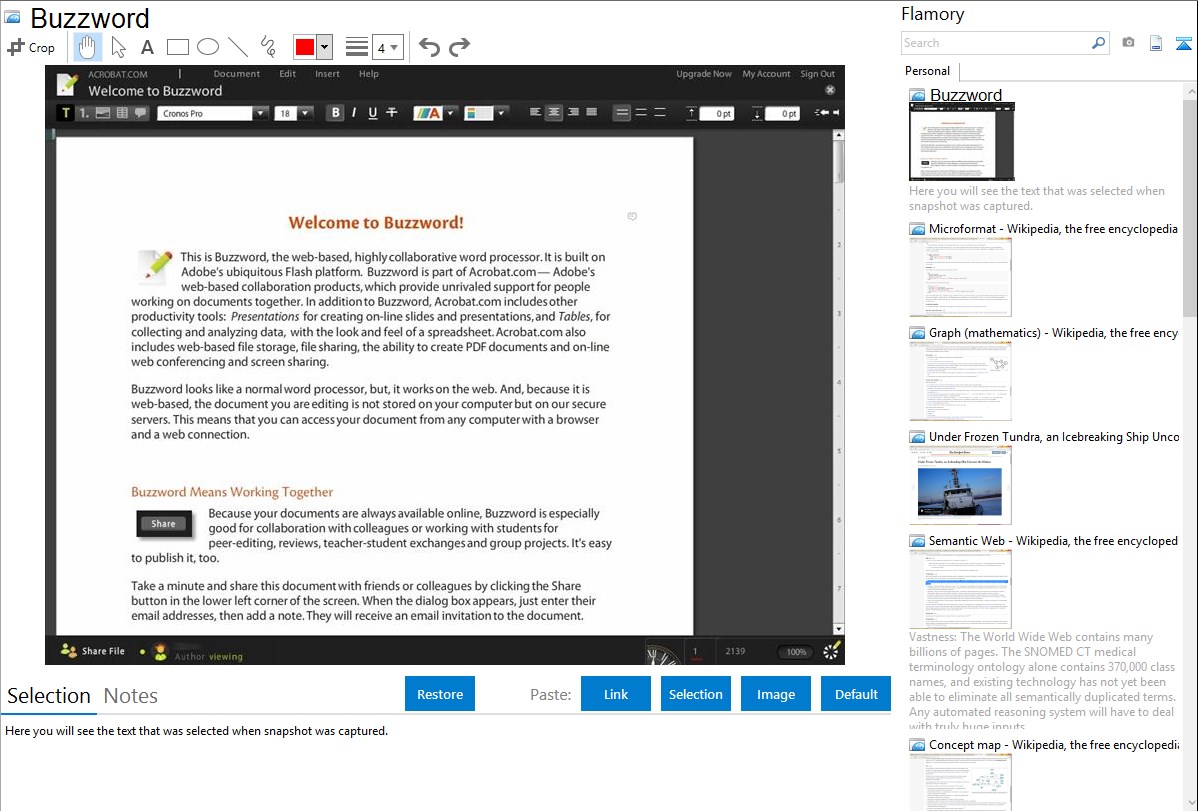The height and width of the screenshot is (811, 1198).
Task: Open the text color dropdown arrow
Action: pyautogui.click(x=450, y=113)
